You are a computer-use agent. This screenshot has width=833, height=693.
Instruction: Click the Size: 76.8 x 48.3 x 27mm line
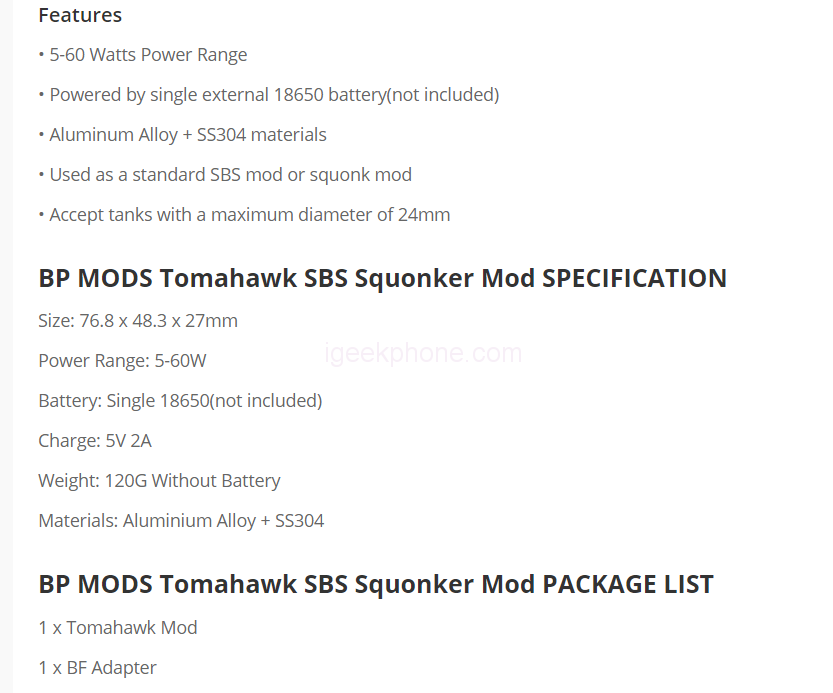coord(138,321)
